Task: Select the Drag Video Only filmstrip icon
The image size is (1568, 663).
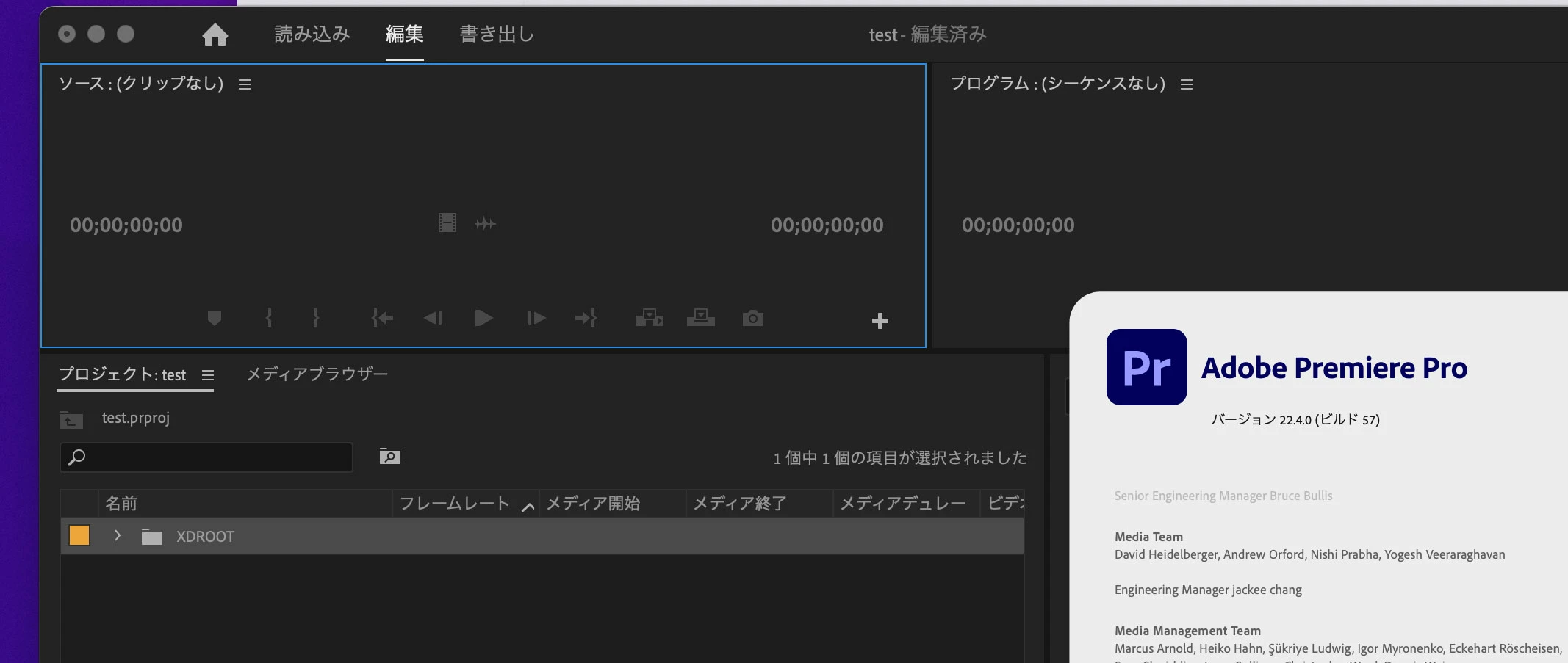Action: pyautogui.click(x=447, y=222)
